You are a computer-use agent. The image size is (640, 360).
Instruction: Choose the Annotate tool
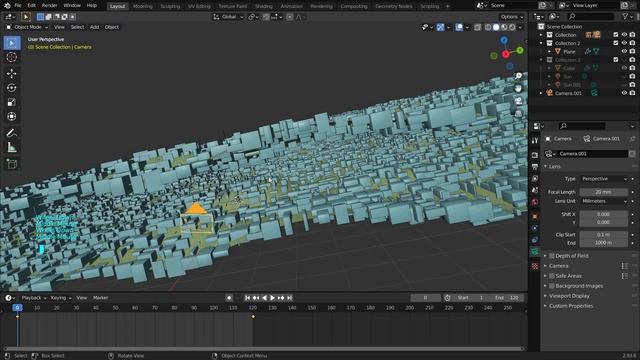coord(12,133)
